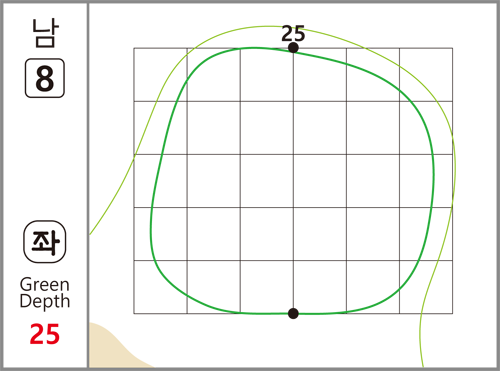Click the gray vertical divider line
This screenshot has width=500, height=371.
88,185
